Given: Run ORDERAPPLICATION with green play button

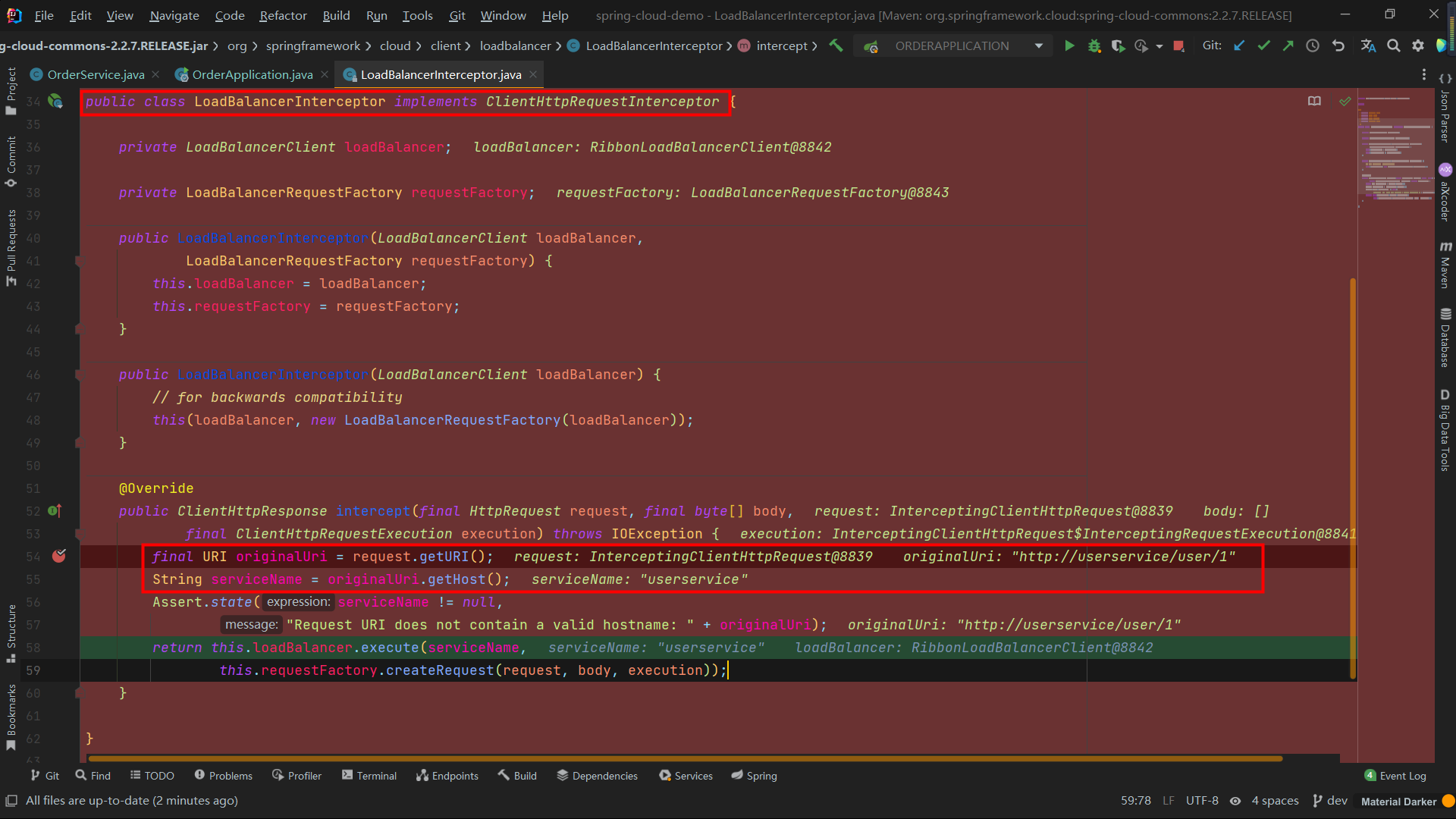Looking at the screenshot, I should [x=1069, y=45].
